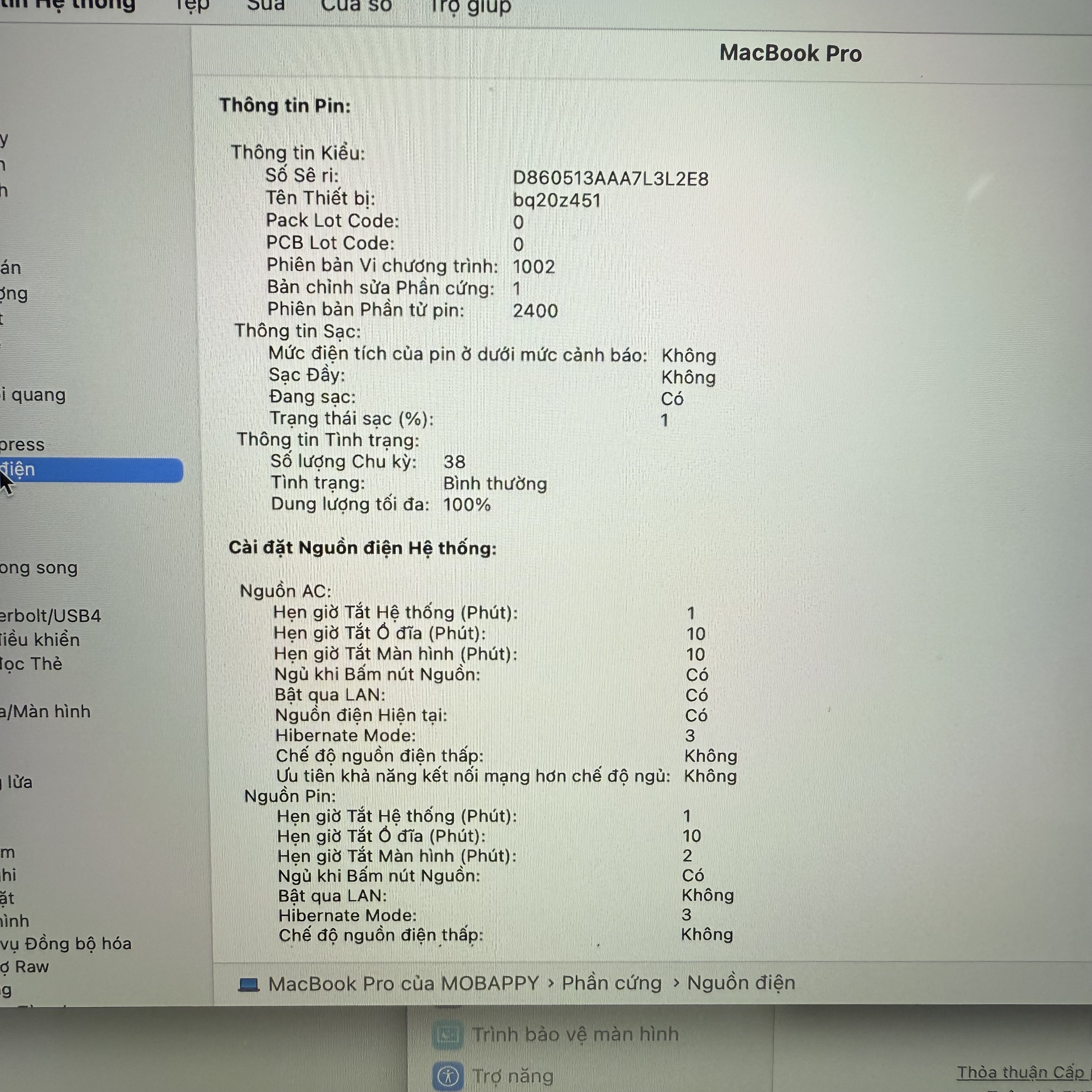The image size is (1092, 1092).
Task: Click firmware version value 1002
Action: click(x=534, y=266)
